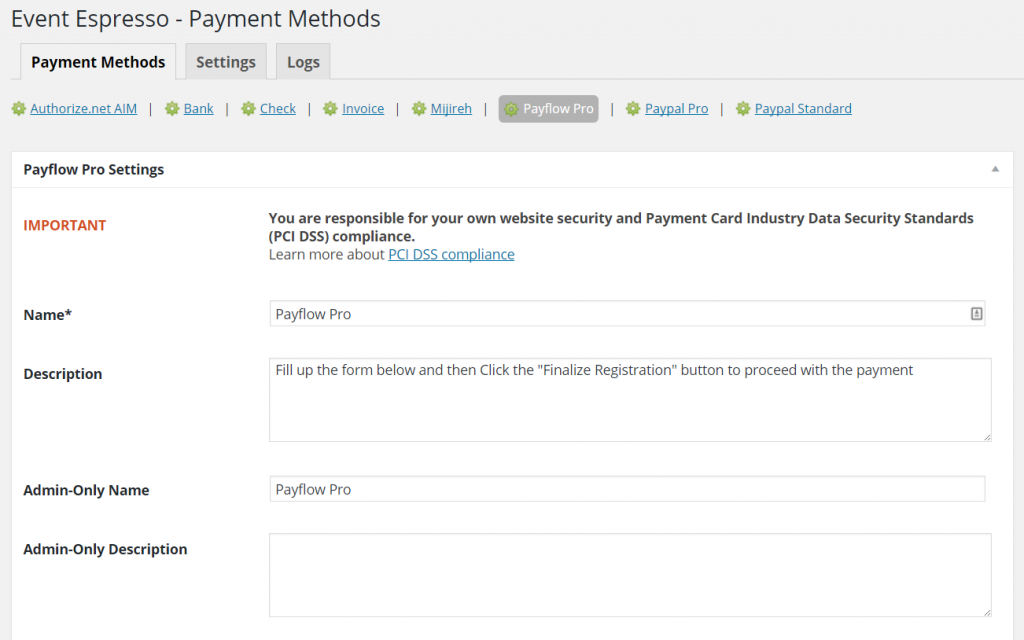Click the gear icon beside Paypal Standard
Image resolution: width=1024 pixels, height=640 pixels.
point(743,108)
